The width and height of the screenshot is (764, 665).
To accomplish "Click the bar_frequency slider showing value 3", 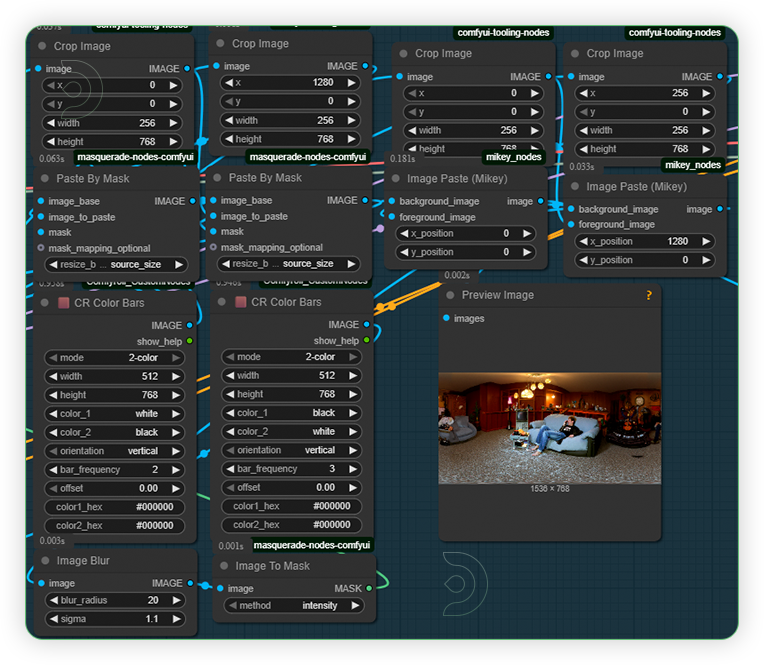I will pyautogui.click(x=293, y=469).
